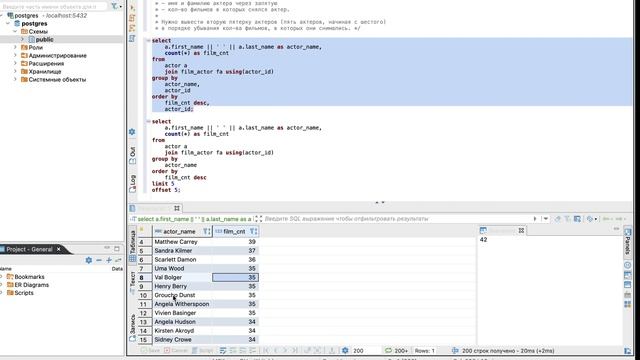Click the results fetch size gear icon
Image resolution: width=640 pixels, height=360 pixels.
(x=345, y=350)
